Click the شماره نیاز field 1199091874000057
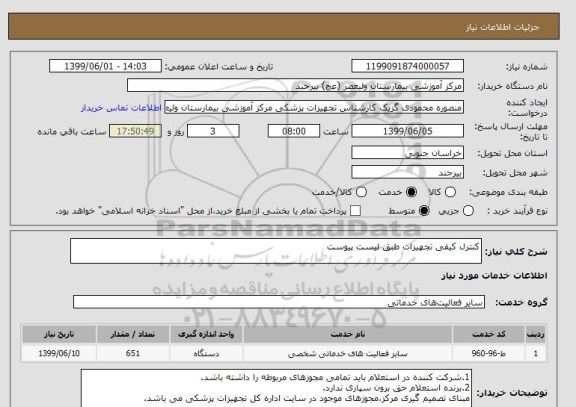The image size is (576, 407). click(x=407, y=66)
